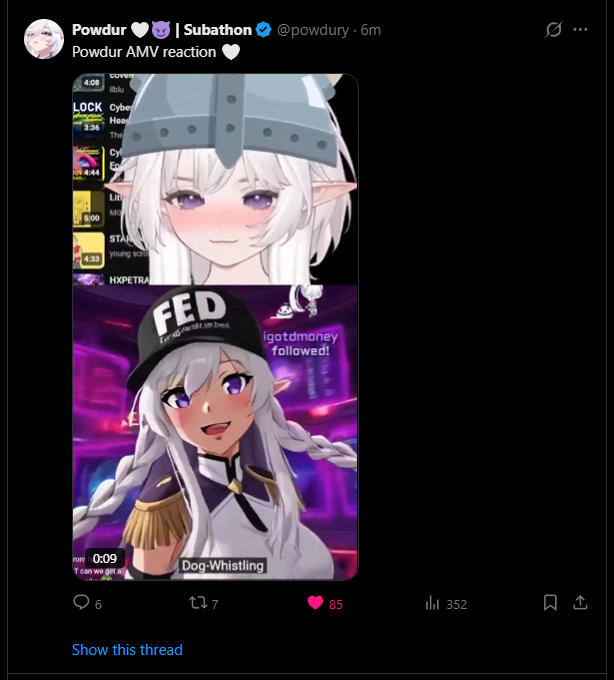614x680 pixels.
Task: Click the repost count 7
Action: pos(215,605)
